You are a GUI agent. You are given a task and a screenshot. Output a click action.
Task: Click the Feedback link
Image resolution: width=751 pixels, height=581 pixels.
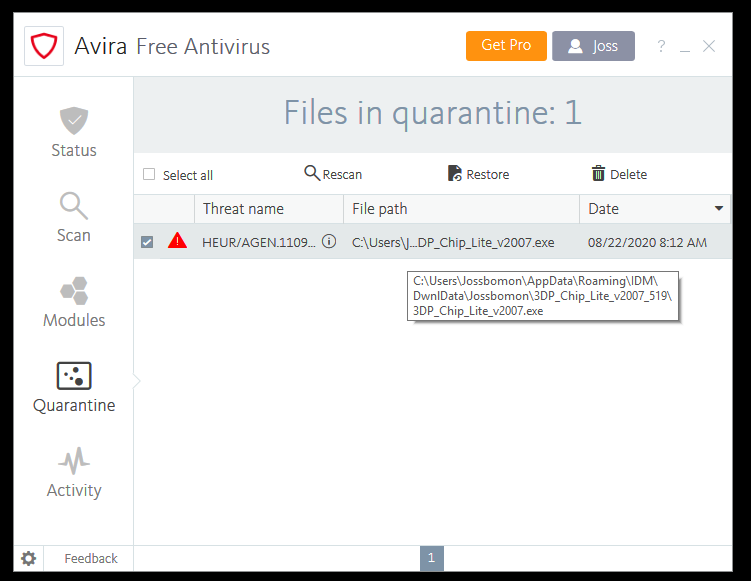click(91, 558)
